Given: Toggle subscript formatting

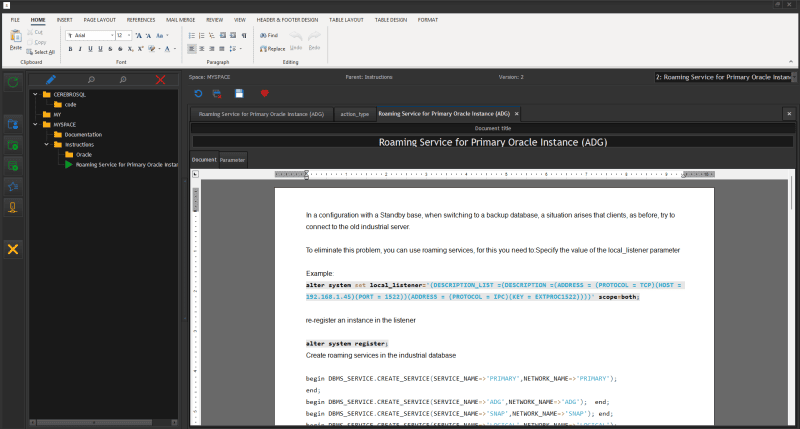Looking at the screenshot, I should click(x=130, y=49).
